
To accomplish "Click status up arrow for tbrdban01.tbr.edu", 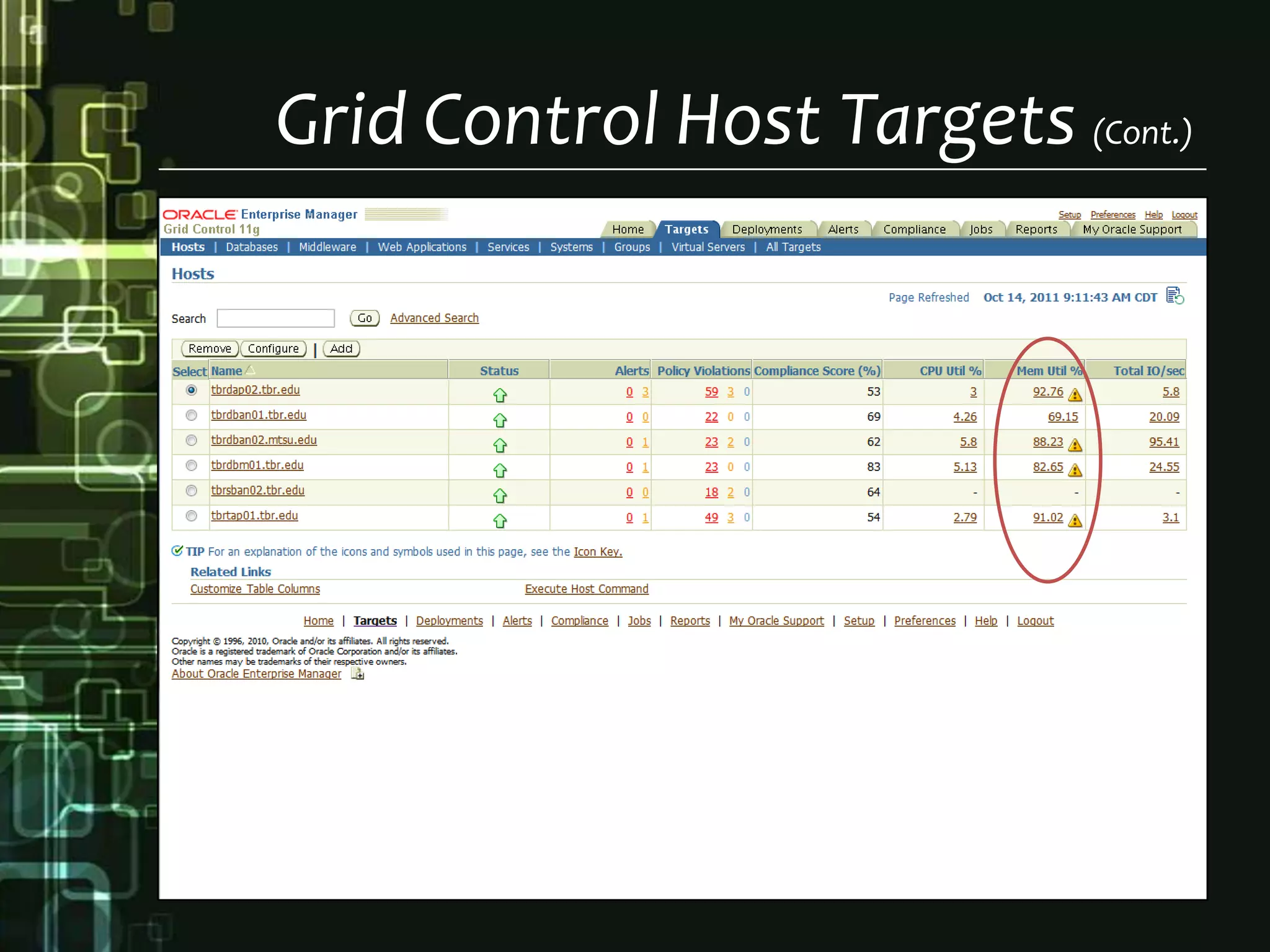I will [x=500, y=420].
